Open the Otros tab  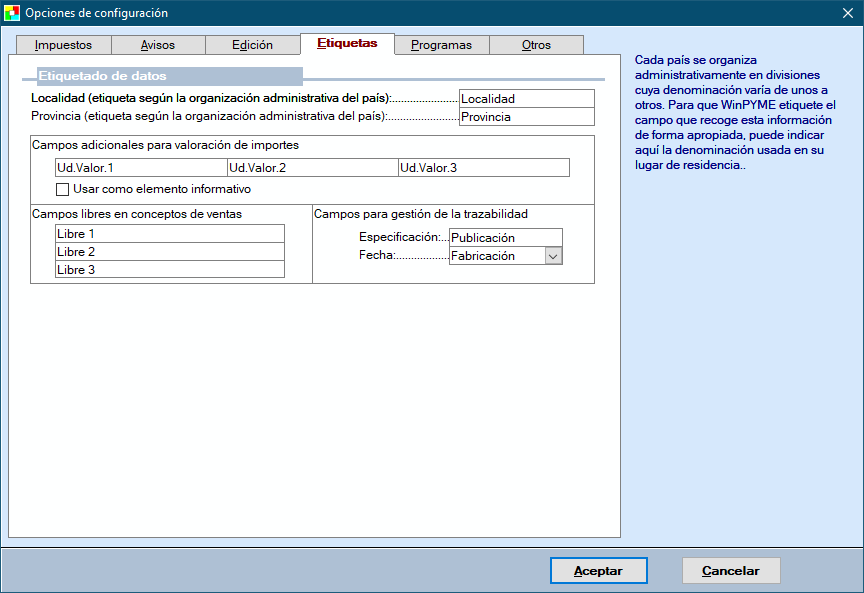tap(536, 45)
